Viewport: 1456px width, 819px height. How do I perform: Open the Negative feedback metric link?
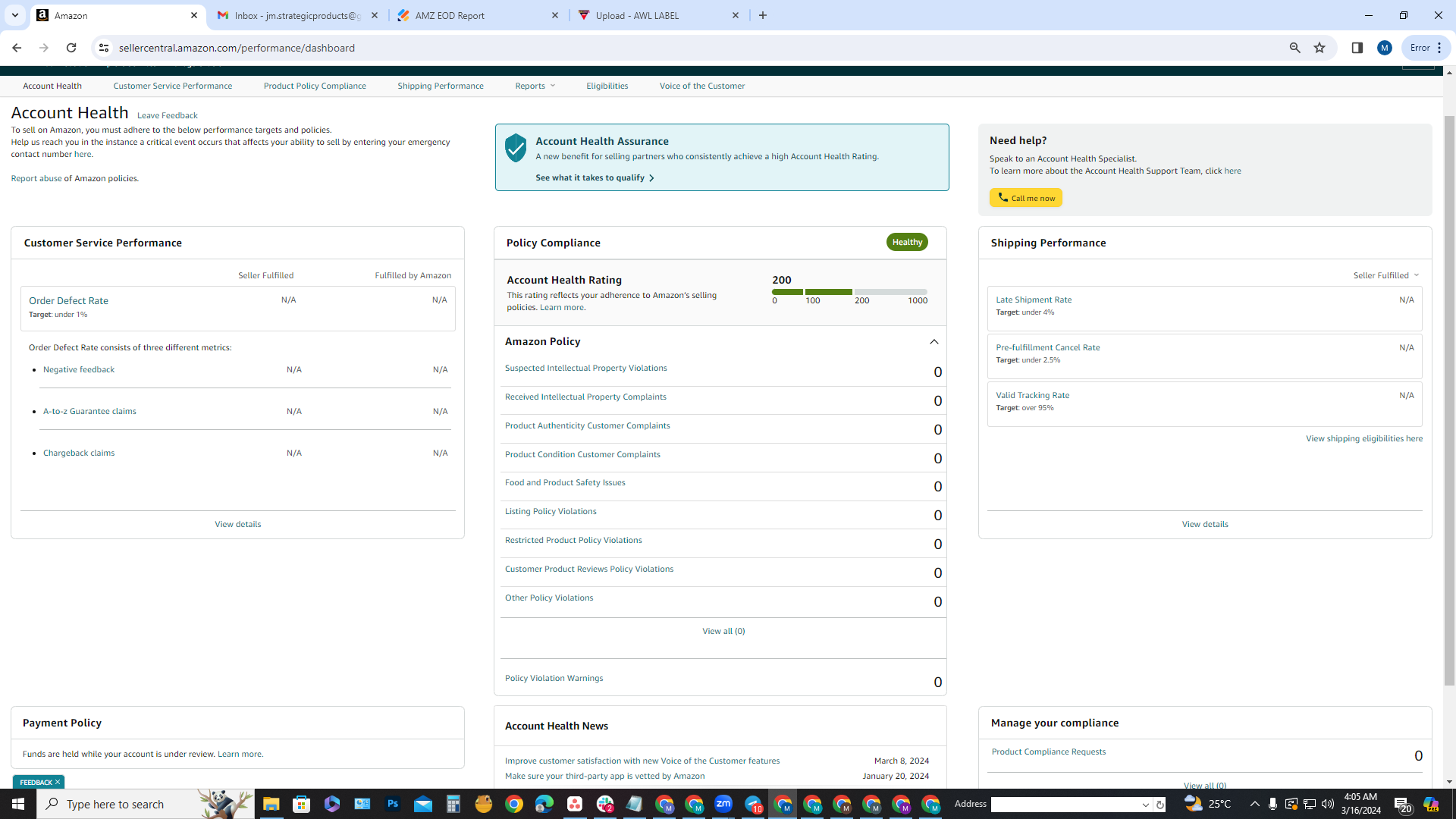pos(79,369)
